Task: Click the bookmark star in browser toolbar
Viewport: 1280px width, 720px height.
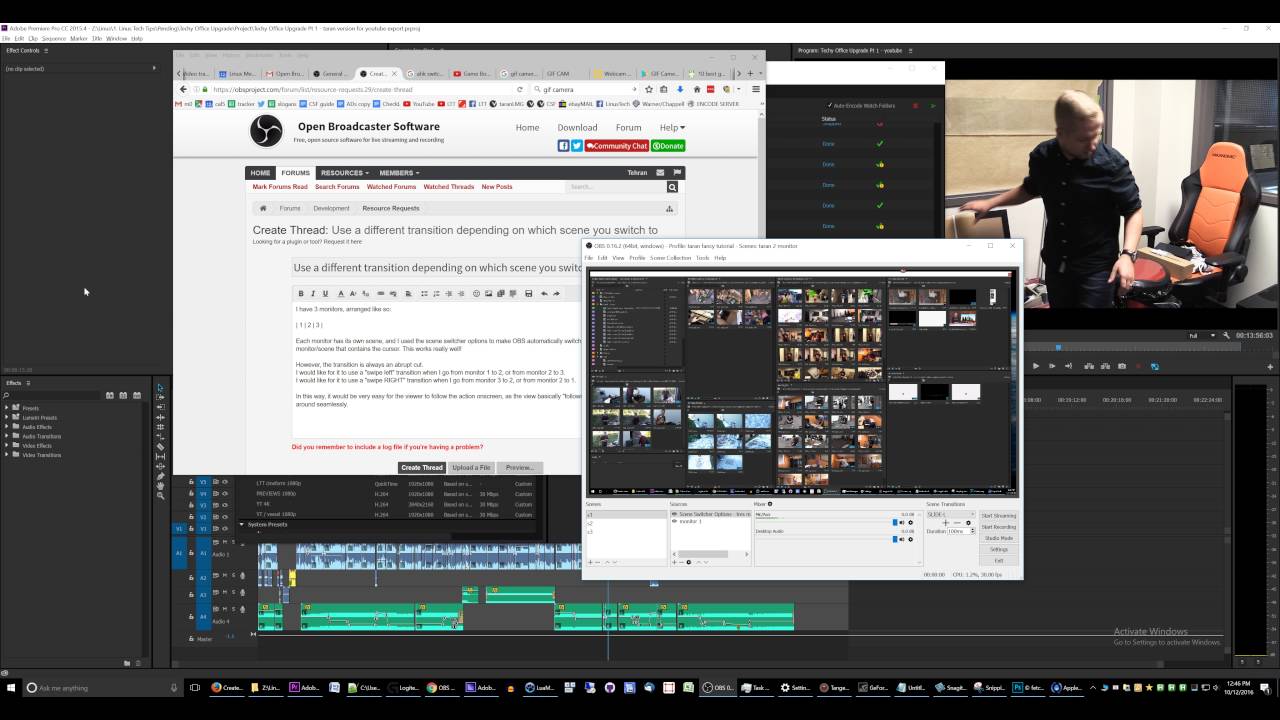Action: (649, 89)
